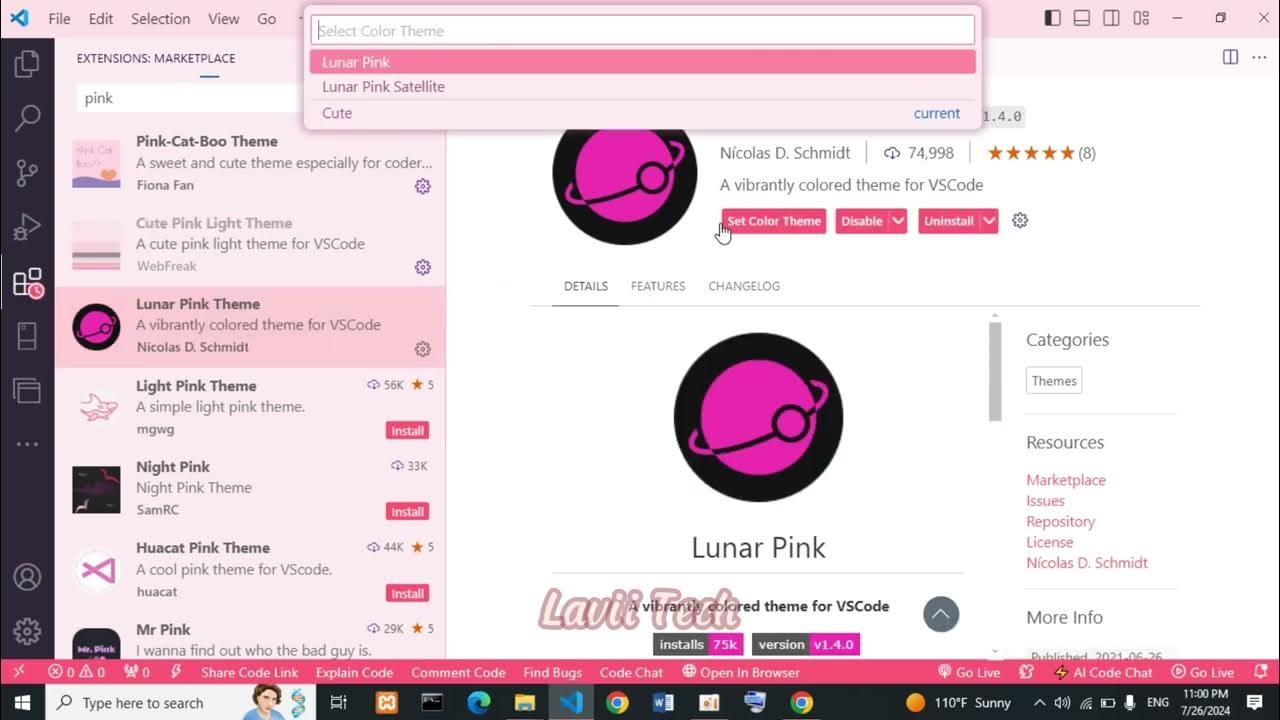
Task: Open the License resource link
Action: (x=1049, y=542)
